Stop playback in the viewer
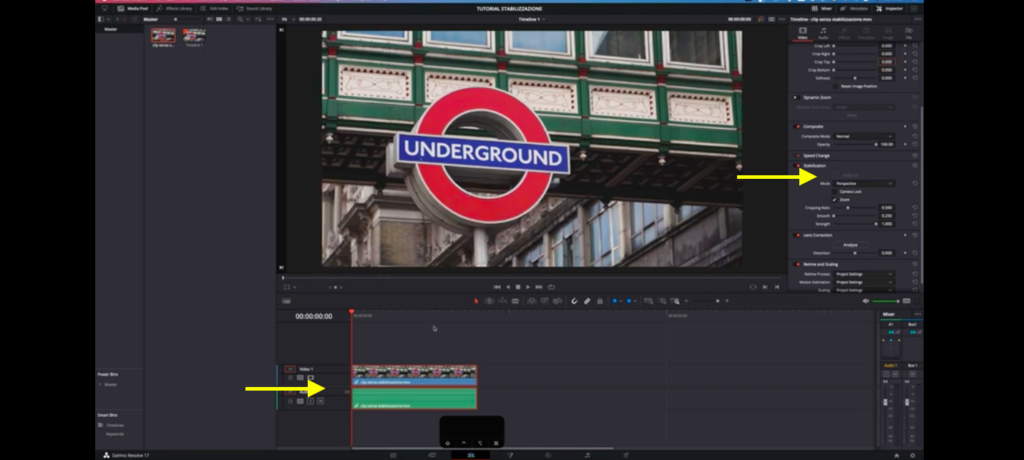Viewport: 1024px width, 460px height. point(518,287)
